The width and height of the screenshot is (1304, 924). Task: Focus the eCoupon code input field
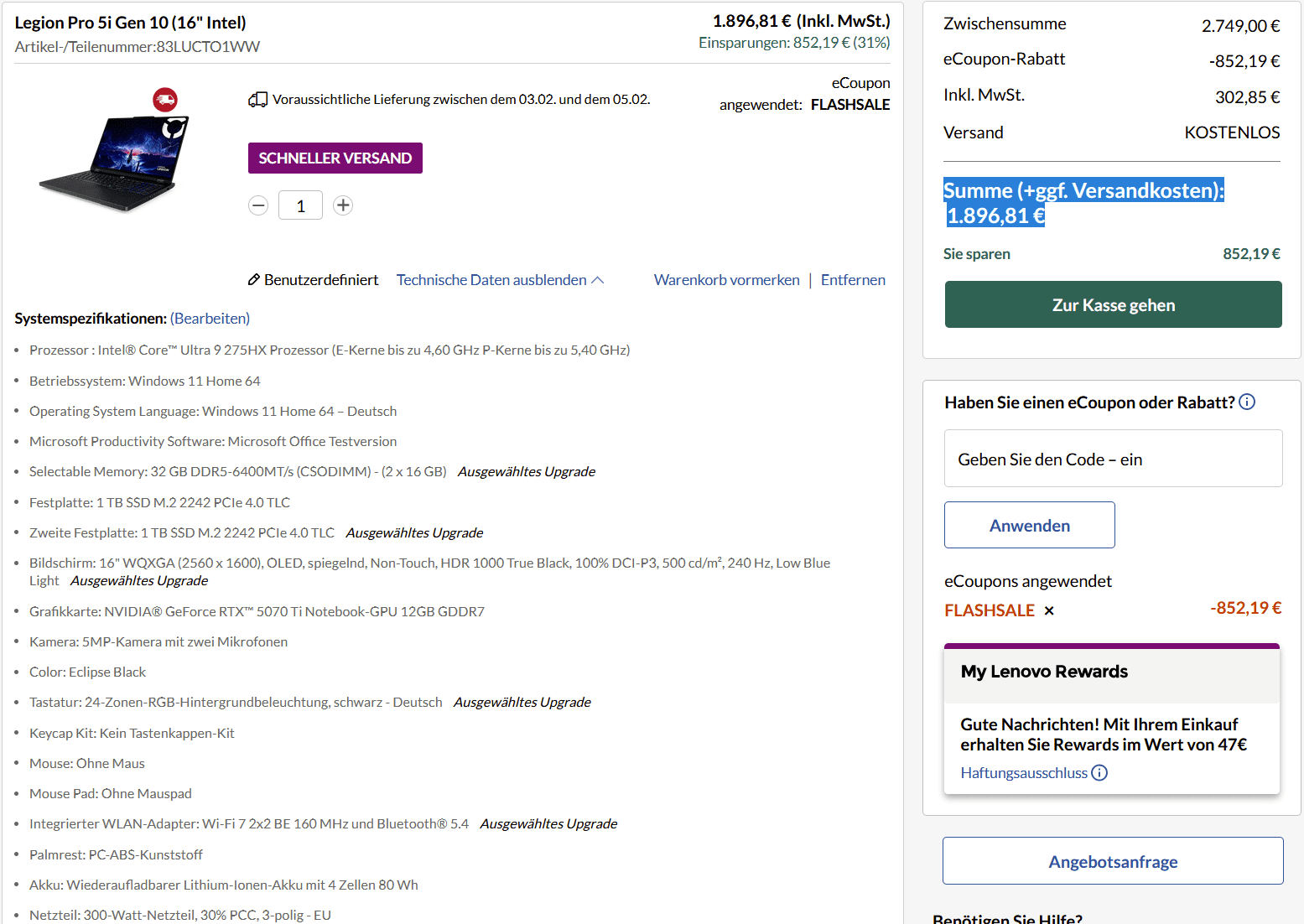coord(1114,459)
